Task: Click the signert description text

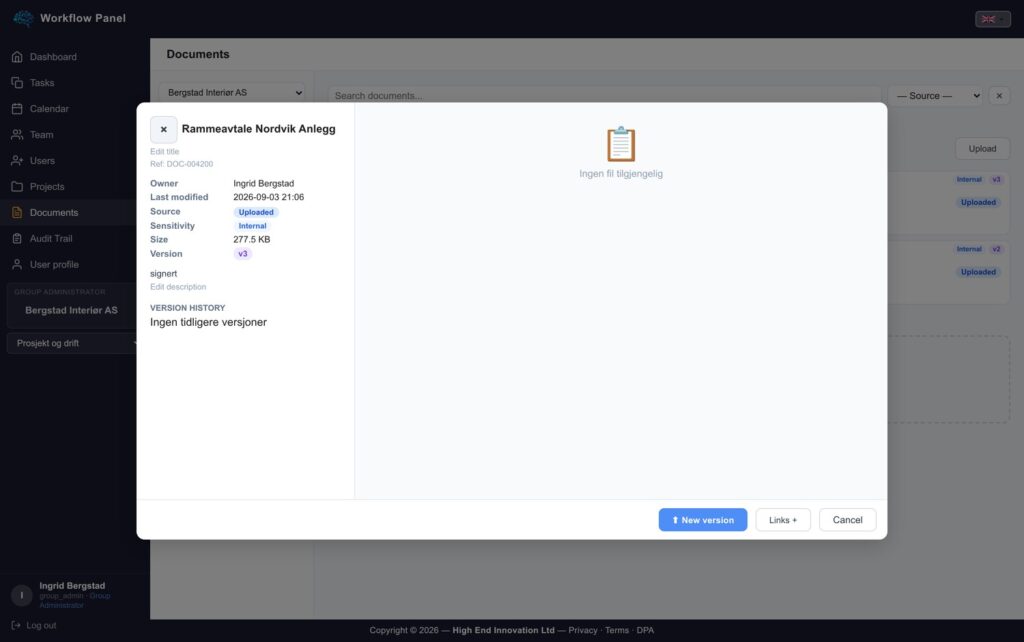Action: pos(163,274)
